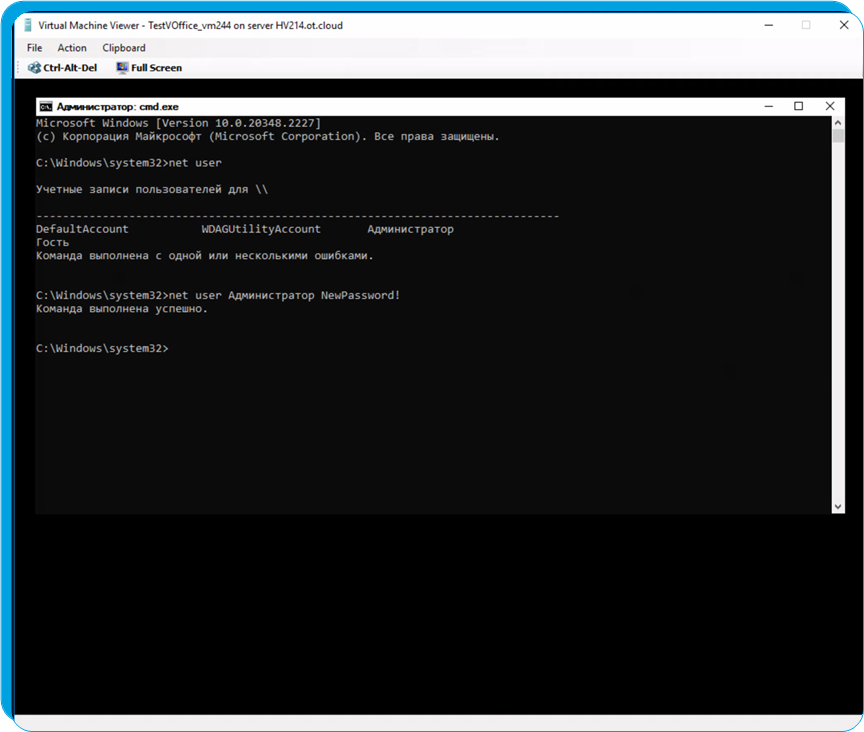Close the Virtual Machine Viewer window

844,25
